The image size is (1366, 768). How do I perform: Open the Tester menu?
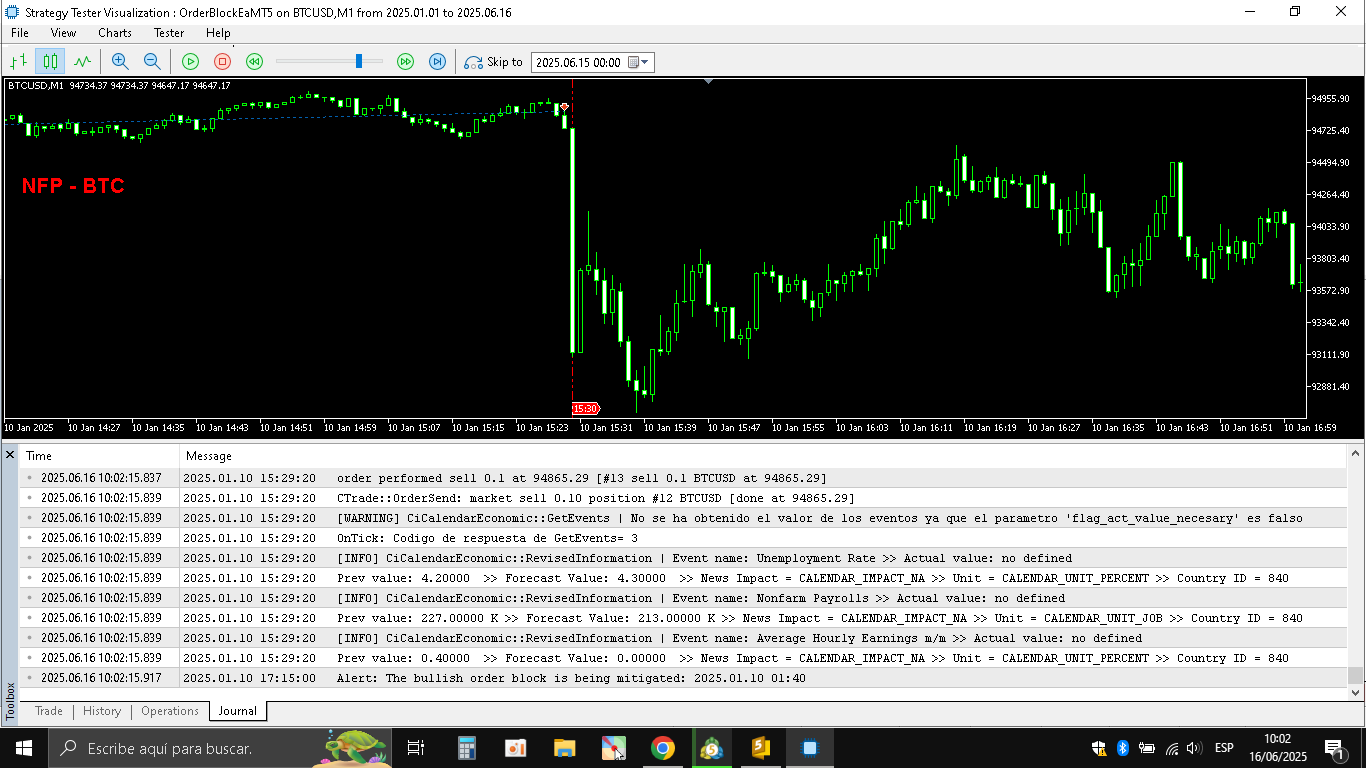pos(169,33)
